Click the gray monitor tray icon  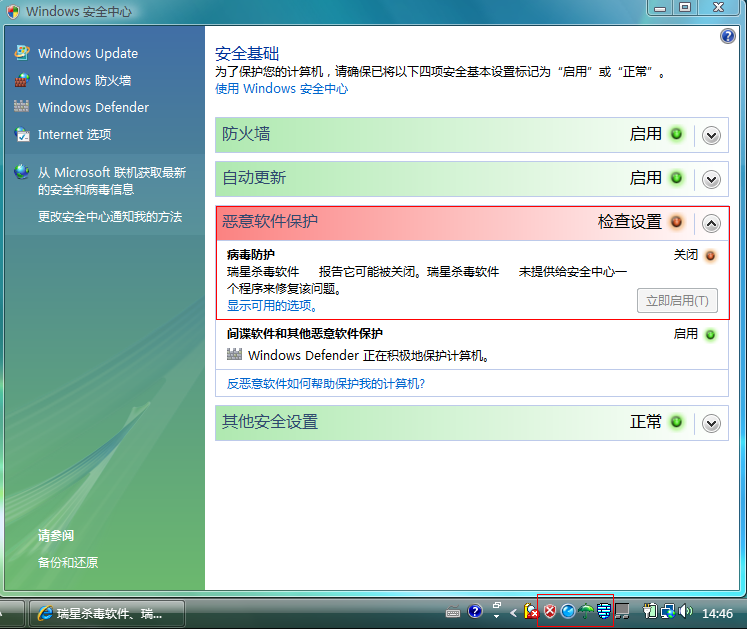[x=622, y=611]
